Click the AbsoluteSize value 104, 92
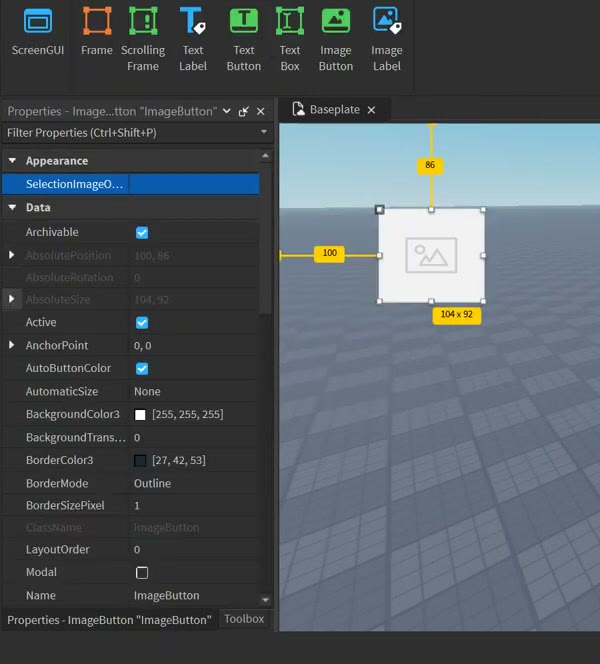The image size is (600, 664). 152,300
